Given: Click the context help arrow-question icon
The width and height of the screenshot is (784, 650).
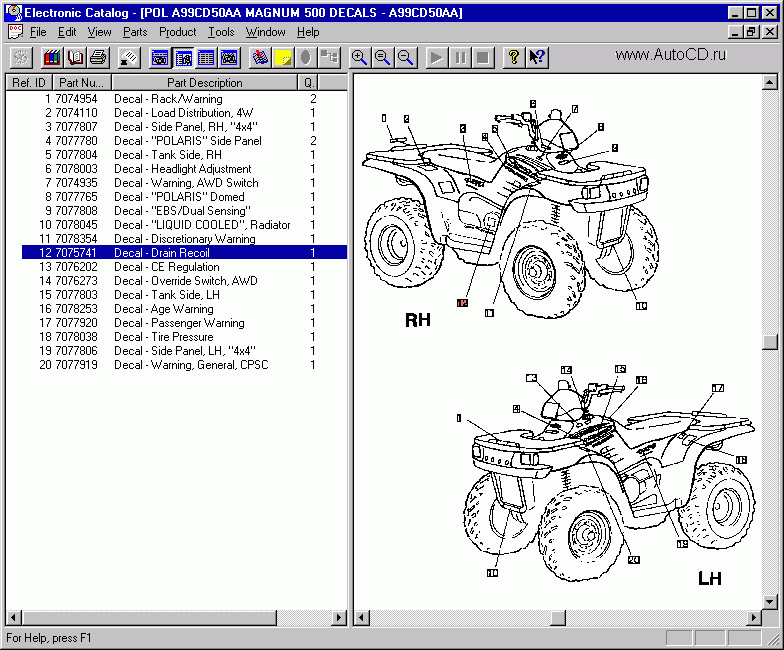Looking at the screenshot, I should 537,58.
